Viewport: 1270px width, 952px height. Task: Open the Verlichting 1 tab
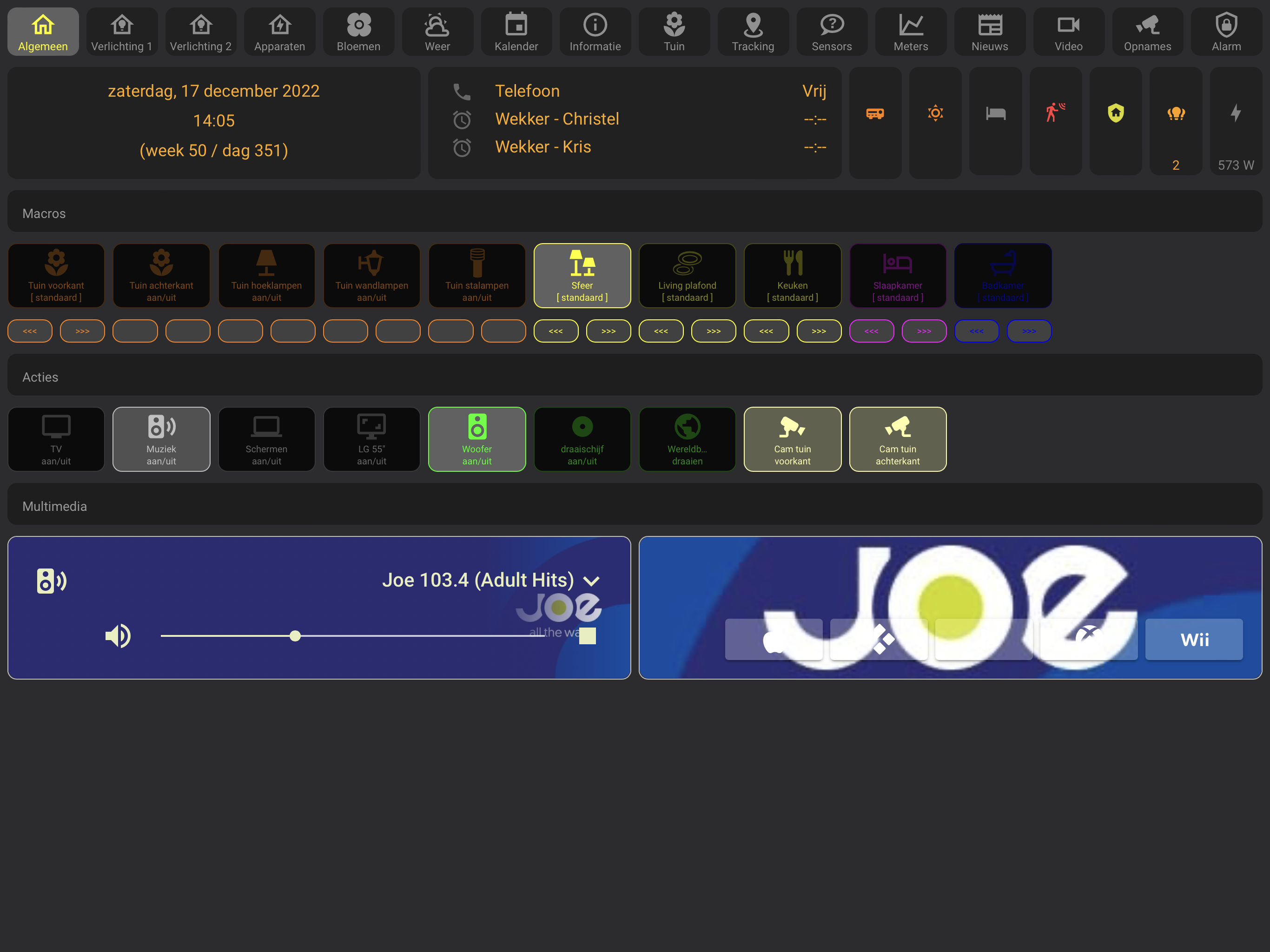point(122,32)
